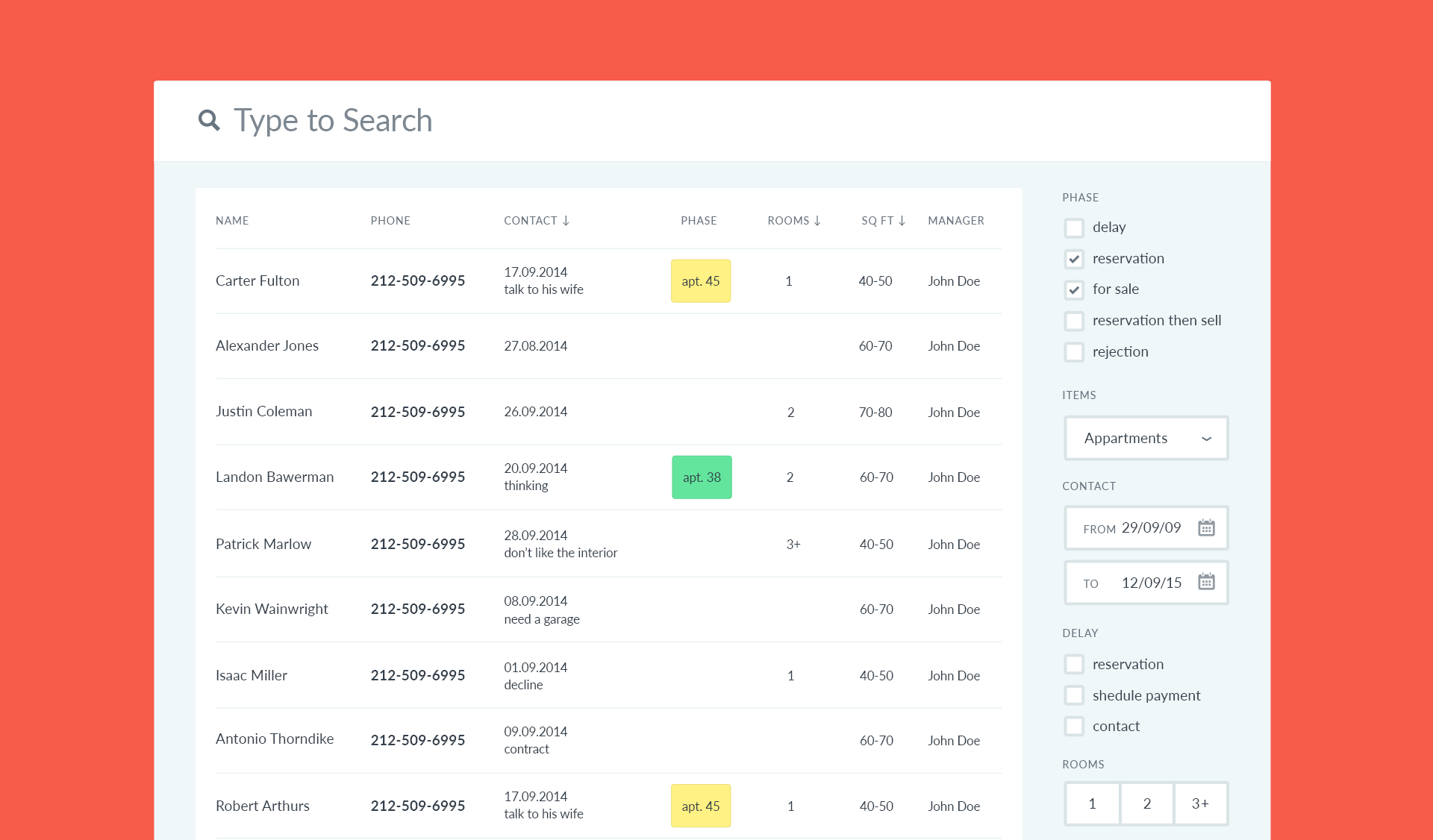The image size is (1433, 840).
Task: Uncheck the for sale phase checkbox
Action: [1074, 289]
